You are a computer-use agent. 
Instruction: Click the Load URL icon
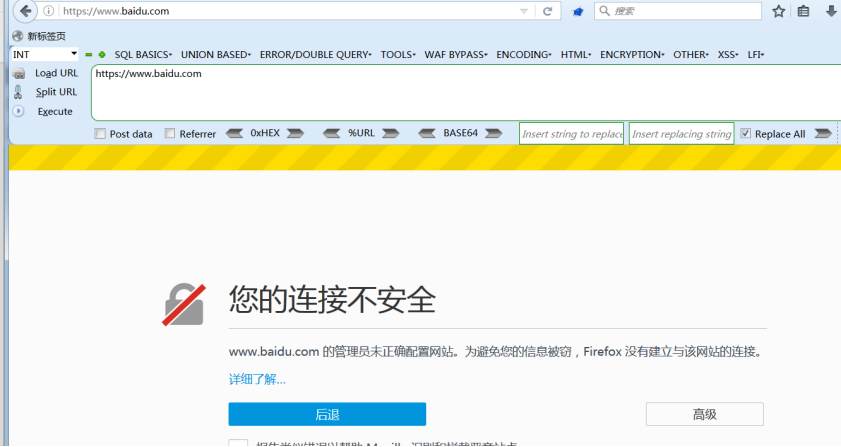19,74
